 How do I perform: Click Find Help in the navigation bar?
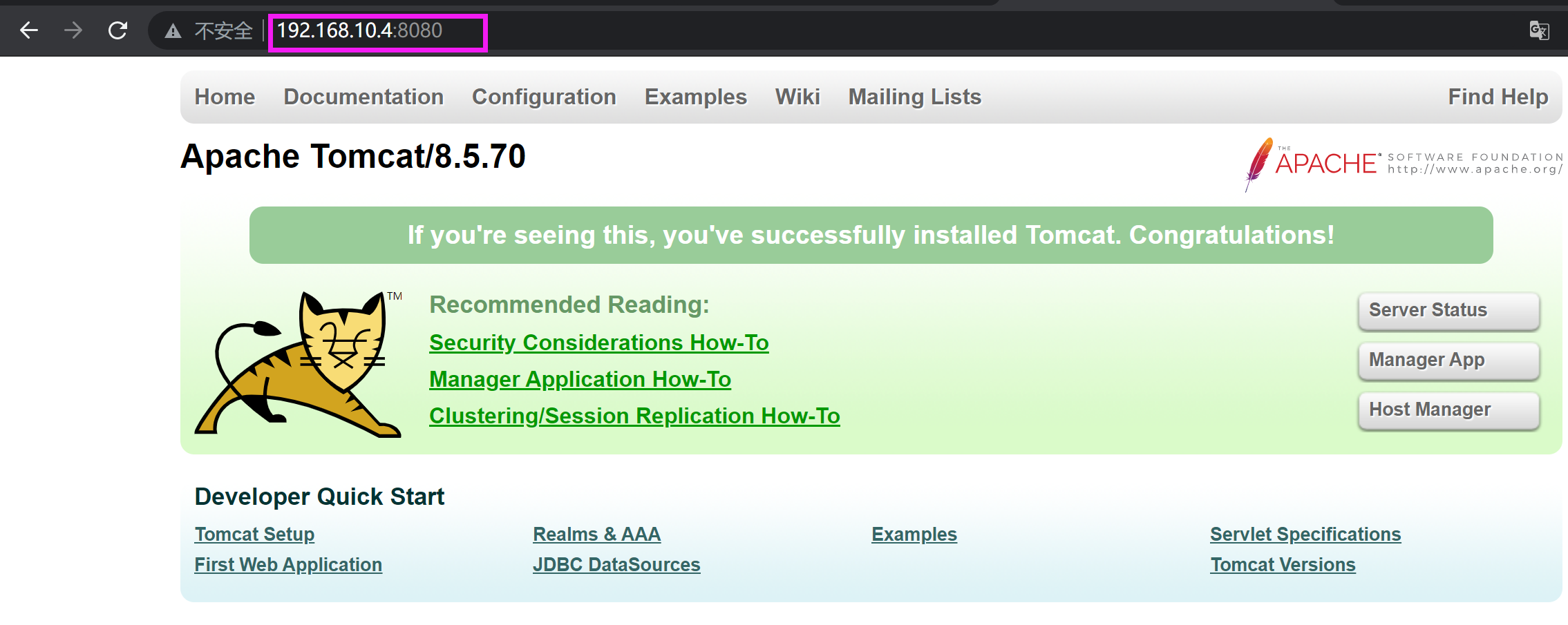coord(1498,97)
